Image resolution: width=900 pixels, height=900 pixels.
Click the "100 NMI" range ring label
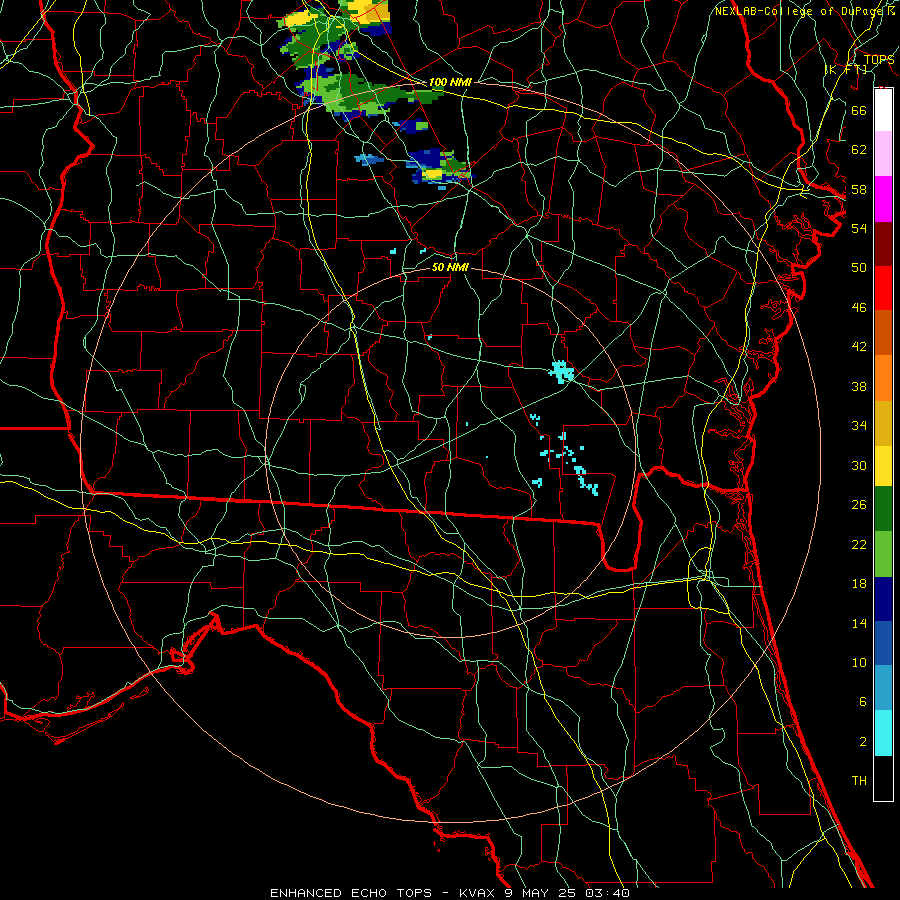click(x=450, y=82)
